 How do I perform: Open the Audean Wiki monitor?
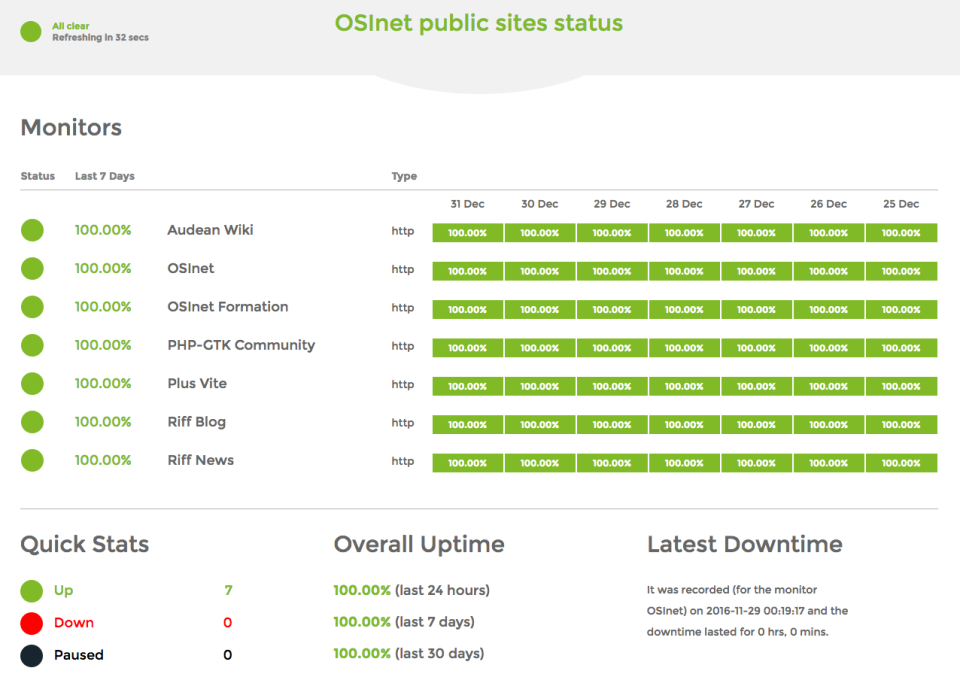pyautogui.click(x=210, y=230)
